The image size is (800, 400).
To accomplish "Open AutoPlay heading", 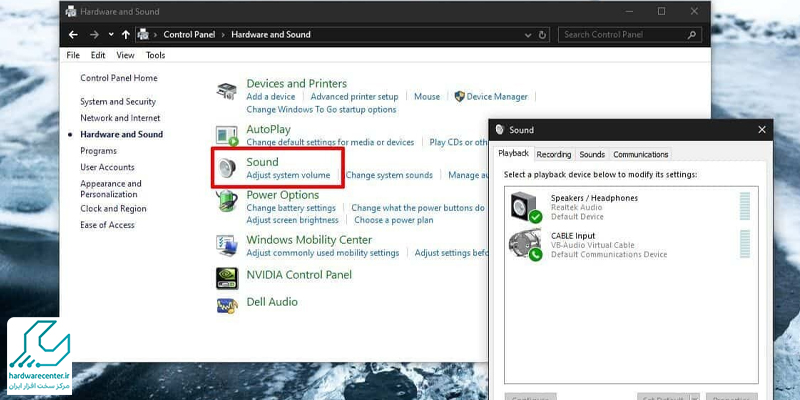I will [268, 129].
